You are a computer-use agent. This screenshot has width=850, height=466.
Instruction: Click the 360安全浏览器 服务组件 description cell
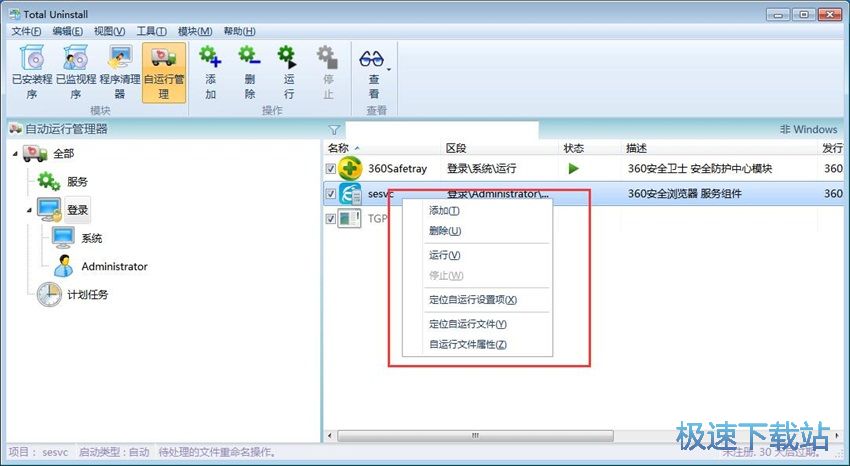click(x=684, y=193)
